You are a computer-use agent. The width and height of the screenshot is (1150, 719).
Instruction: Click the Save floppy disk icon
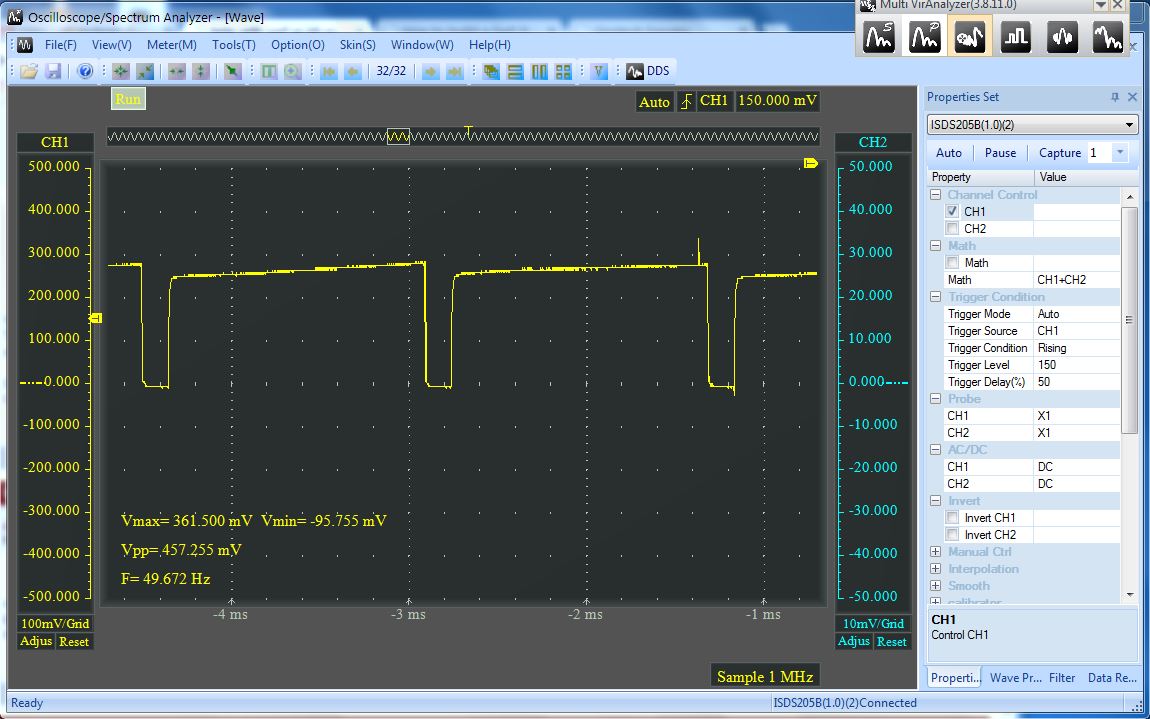[54, 71]
